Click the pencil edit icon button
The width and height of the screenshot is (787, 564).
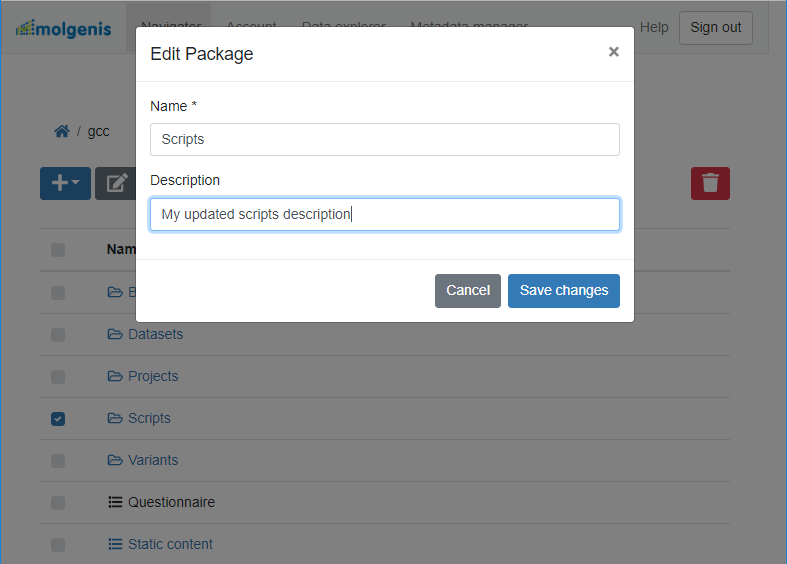[x=116, y=183]
